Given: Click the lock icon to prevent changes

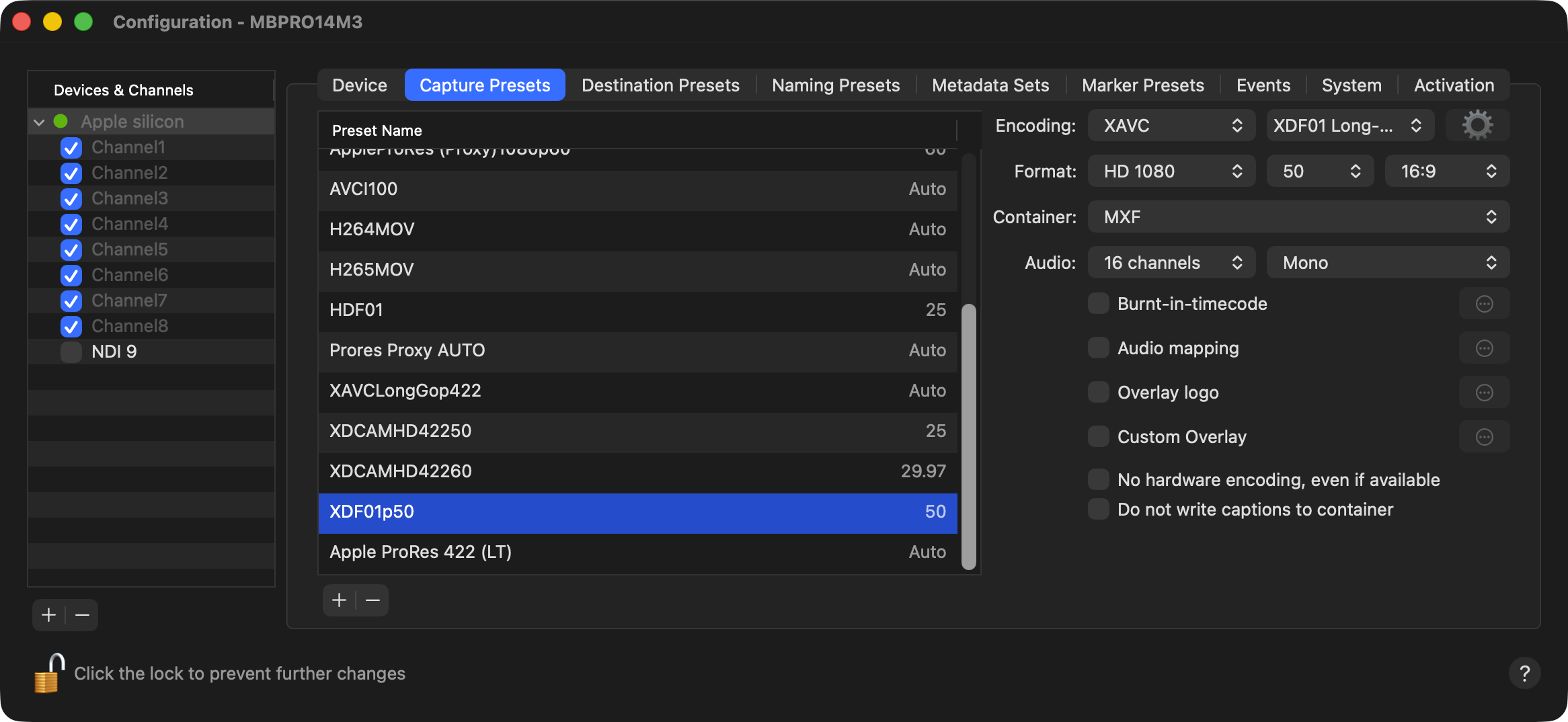Looking at the screenshot, I should (49, 673).
